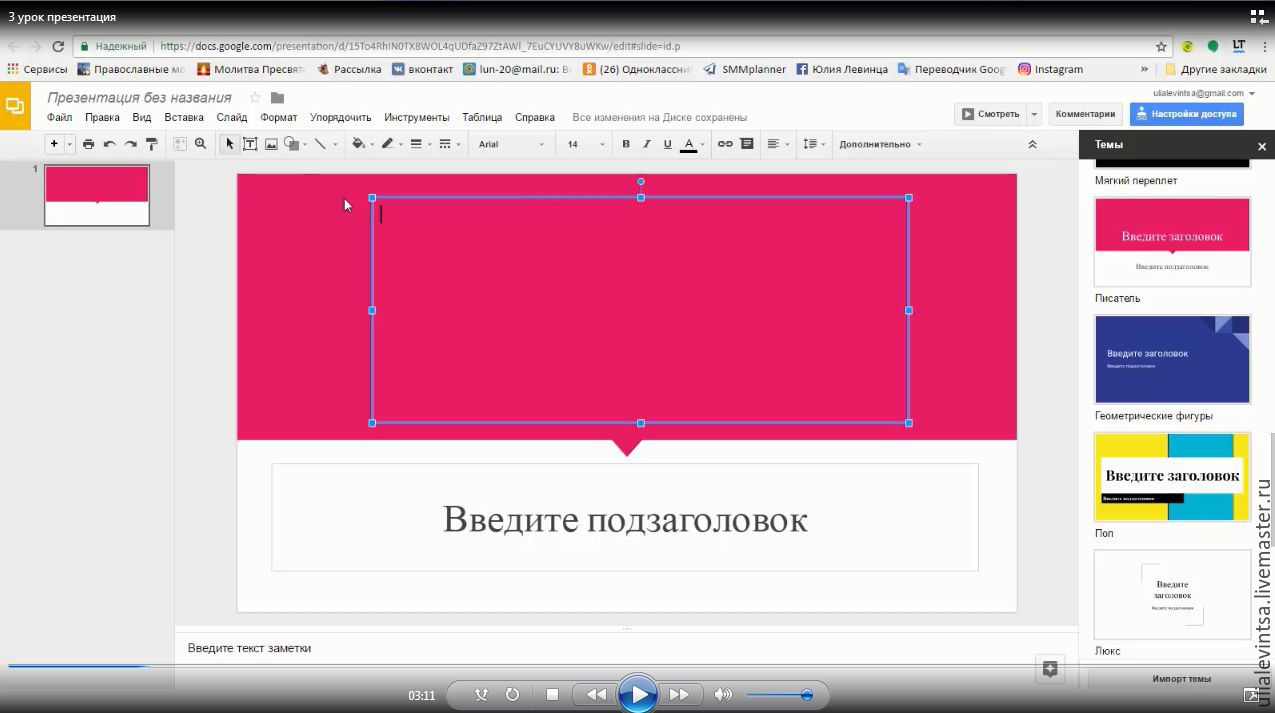
Task: Undo the last action in Slides toolbar
Action: pos(109,144)
